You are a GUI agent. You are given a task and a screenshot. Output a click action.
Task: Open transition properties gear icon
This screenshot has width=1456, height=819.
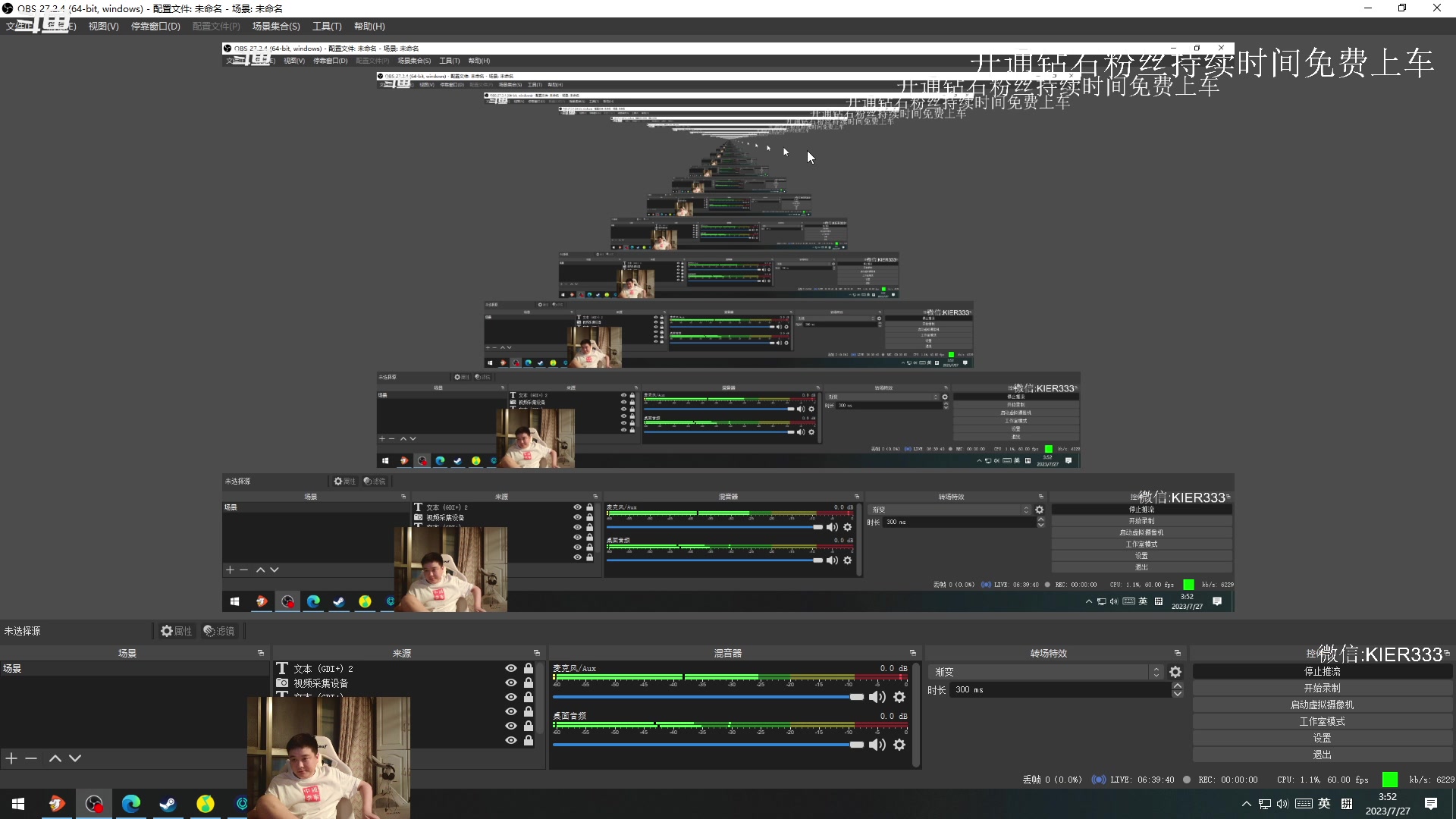[x=1175, y=672]
